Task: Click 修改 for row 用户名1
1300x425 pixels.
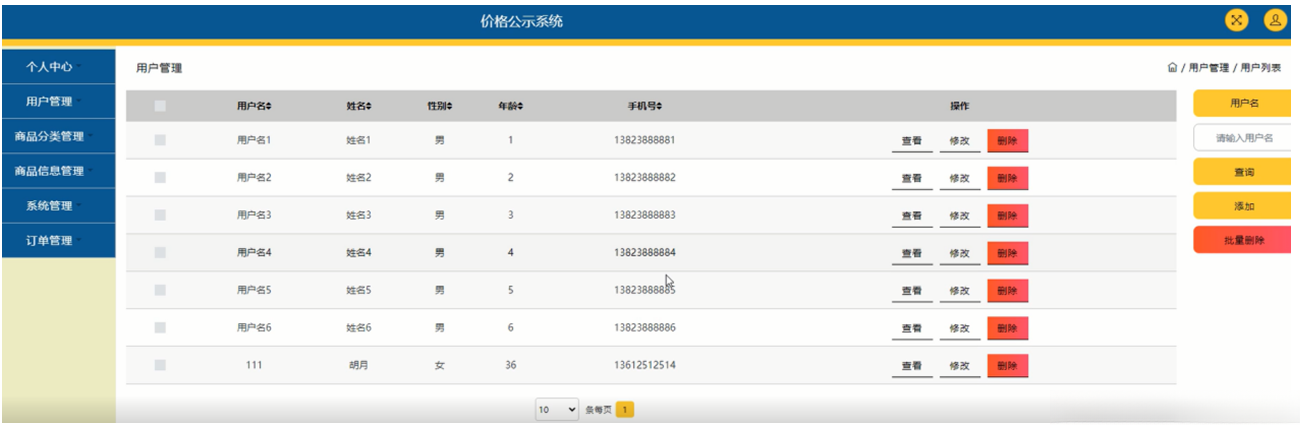Action: point(959,142)
